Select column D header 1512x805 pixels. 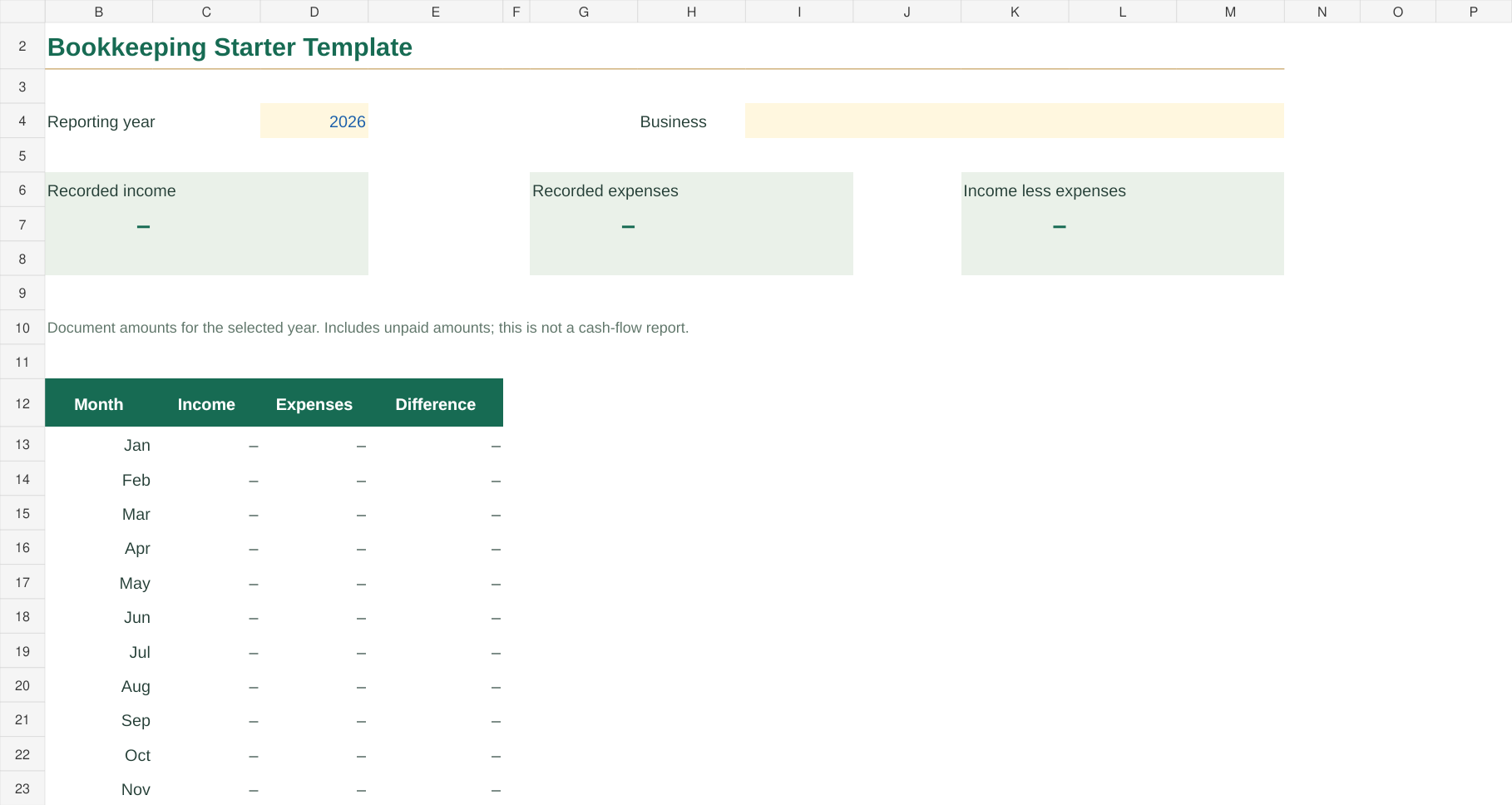pos(314,12)
